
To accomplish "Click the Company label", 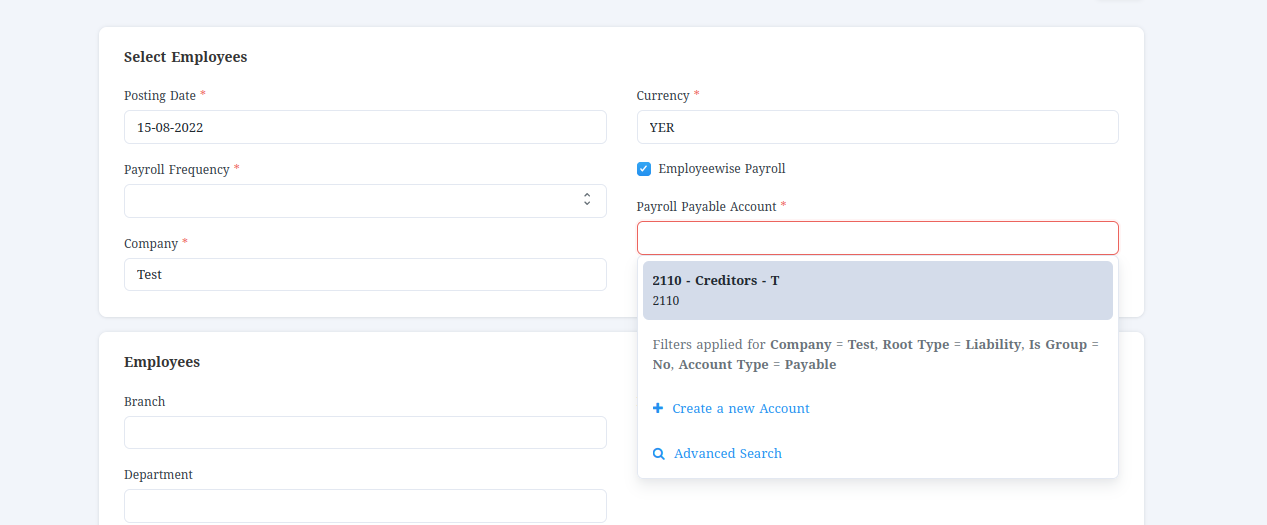I will coord(151,244).
